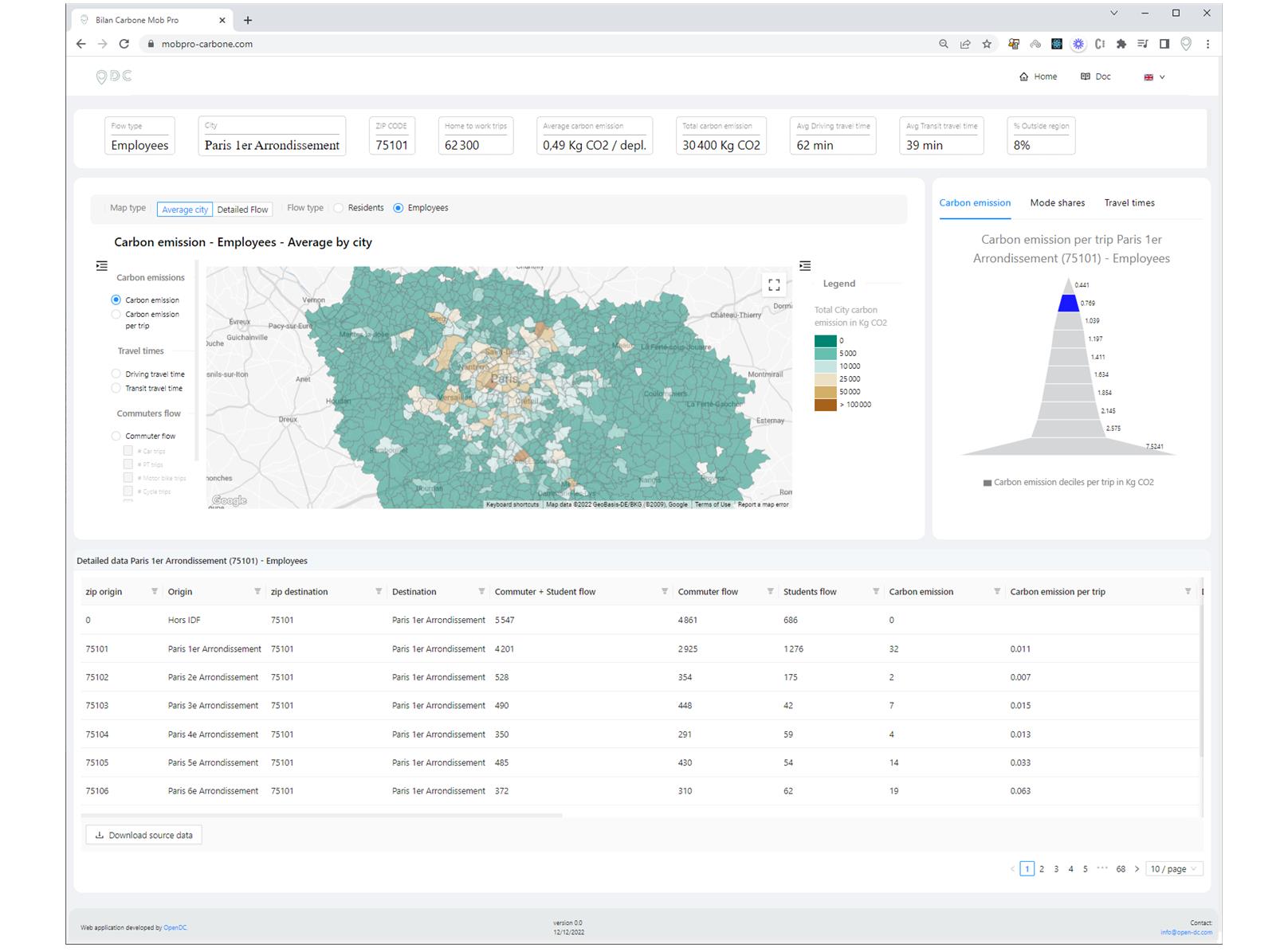Go to Home menu item

click(1038, 76)
